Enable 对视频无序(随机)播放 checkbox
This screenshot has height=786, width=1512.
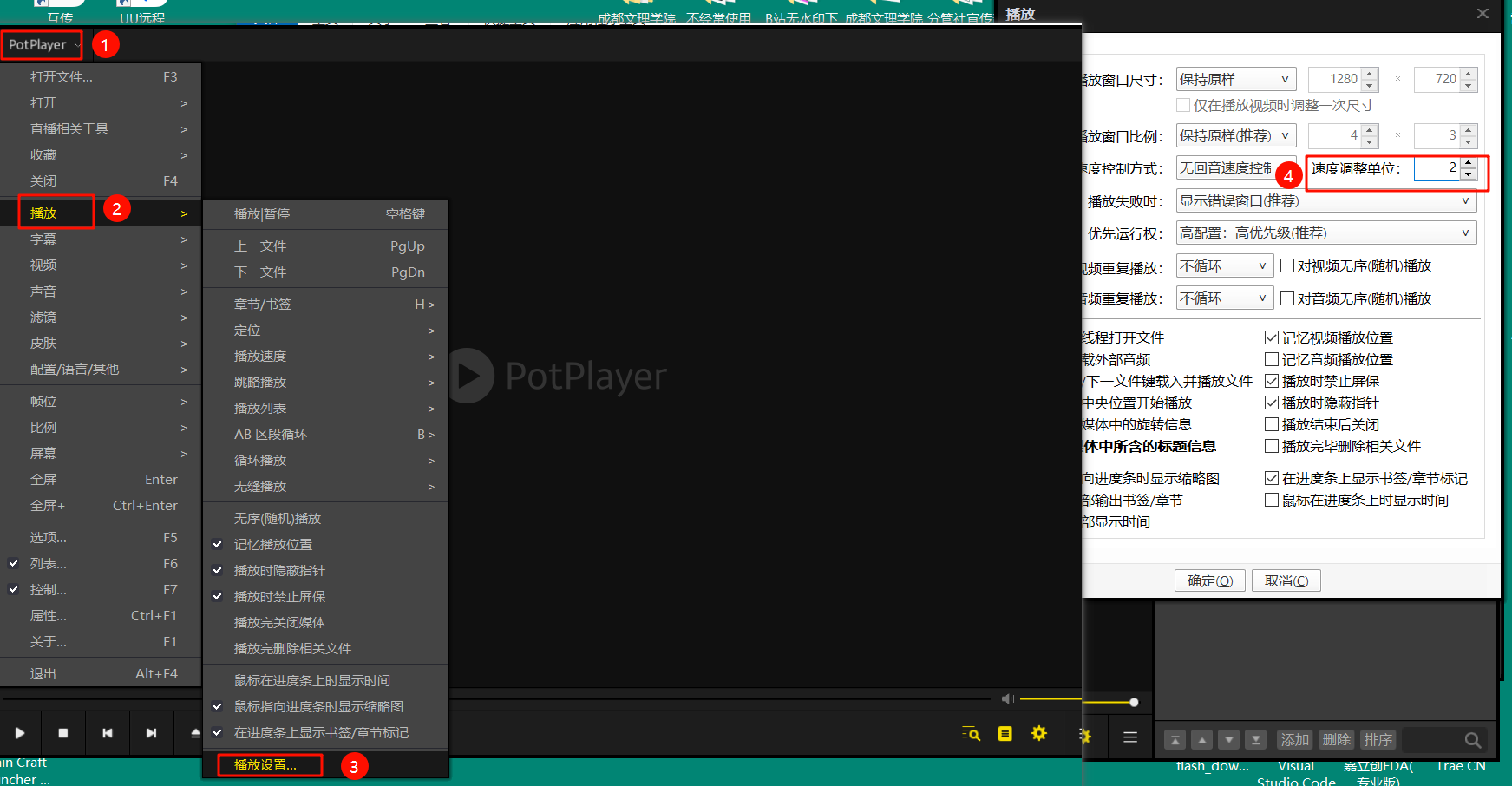1287,265
